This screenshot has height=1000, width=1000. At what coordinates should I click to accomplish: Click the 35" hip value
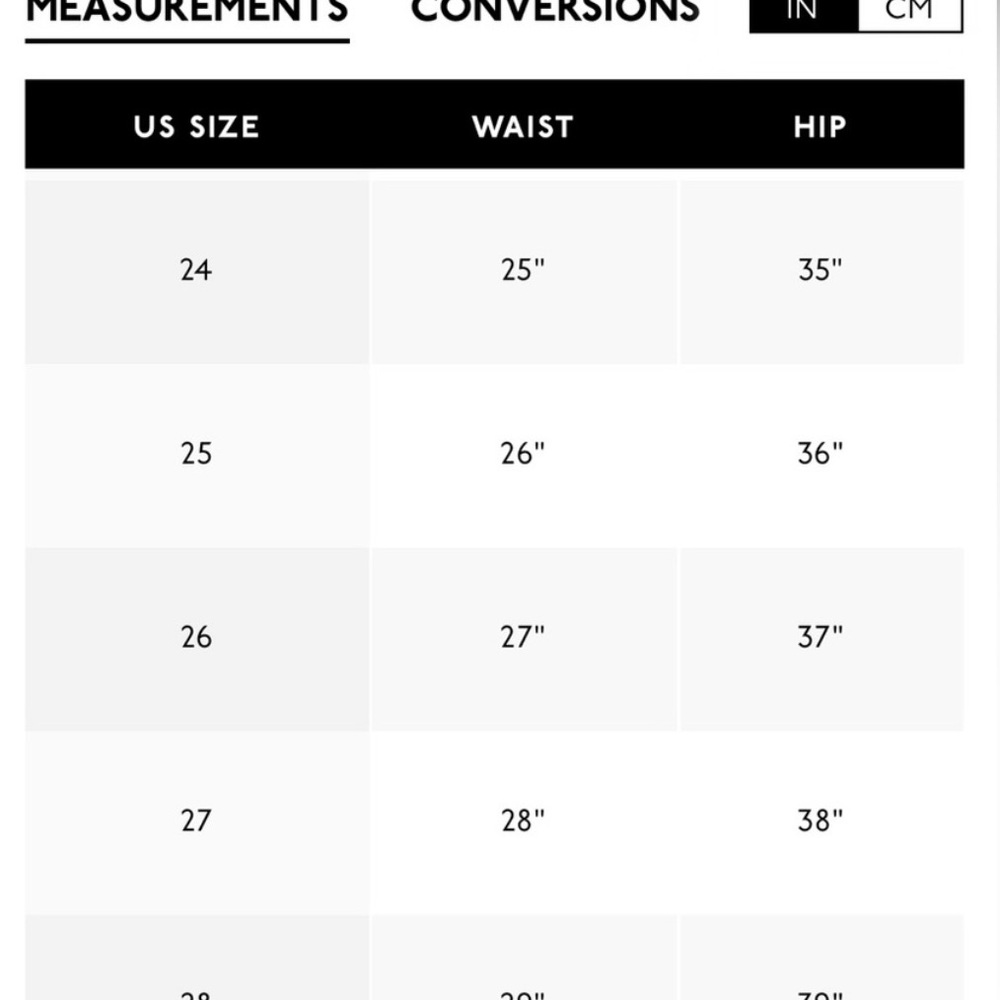pyautogui.click(x=821, y=270)
